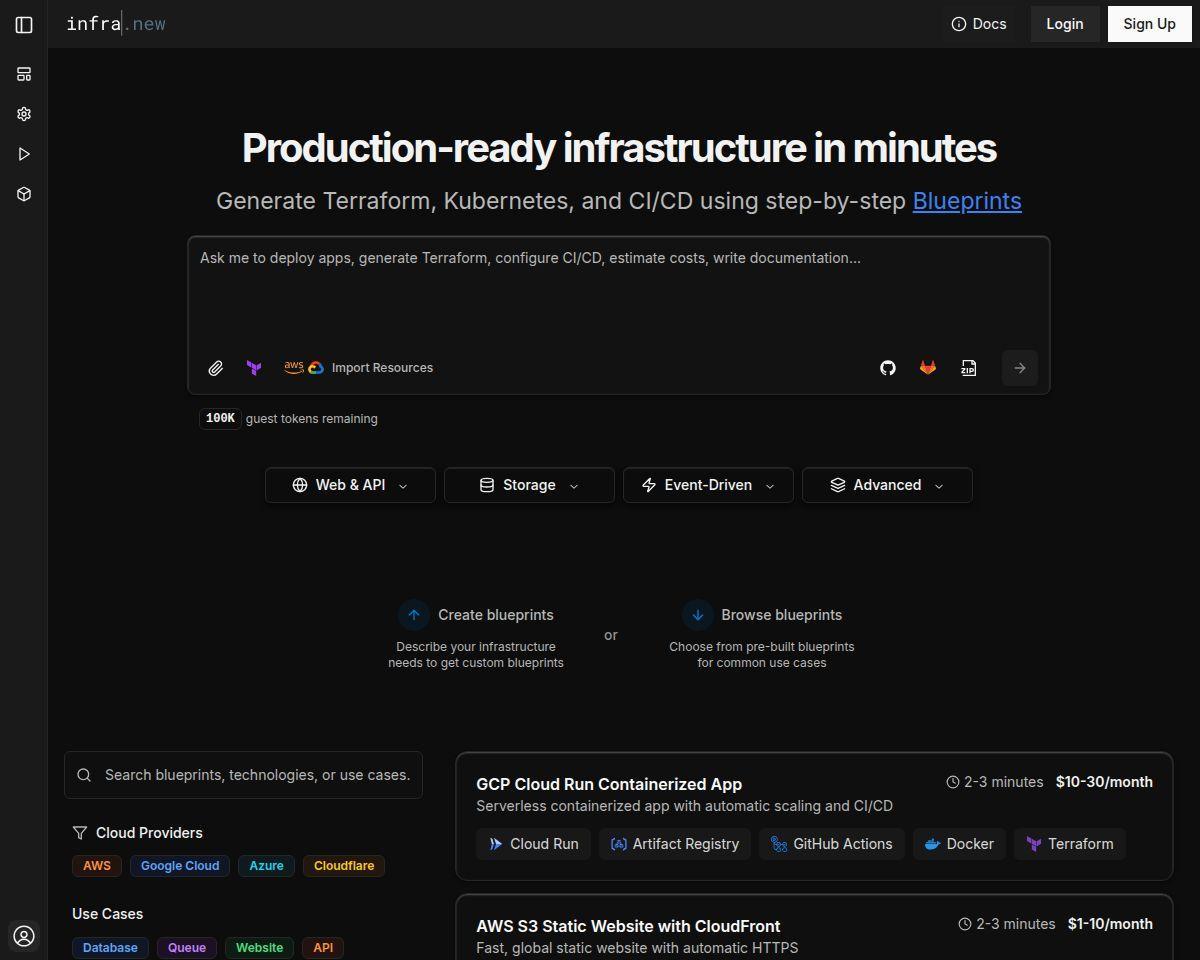The image size is (1200, 960).
Task: Expand the Storage dropdown
Action: tap(529, 485)
